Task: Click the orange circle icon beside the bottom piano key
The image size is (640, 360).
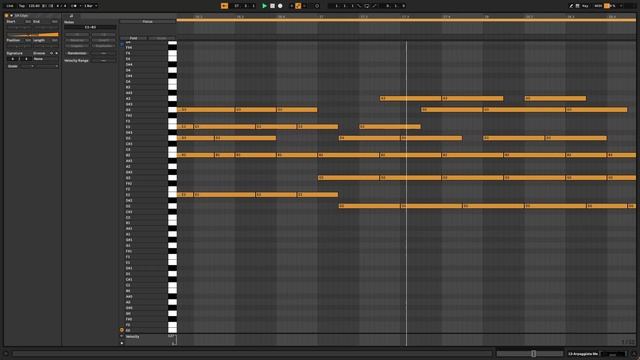Action: [x=122, y=330]
